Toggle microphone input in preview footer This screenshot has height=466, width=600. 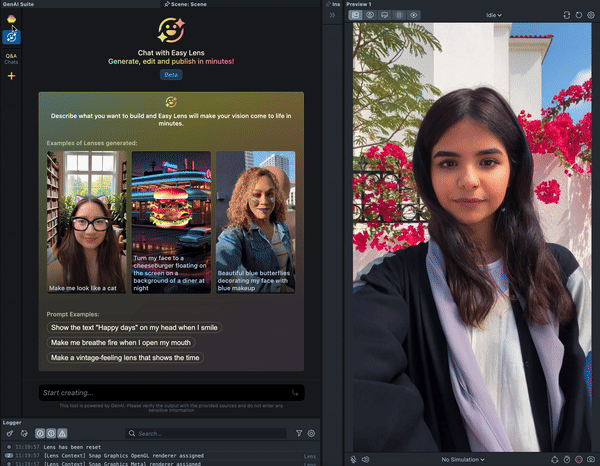[354, 460]
